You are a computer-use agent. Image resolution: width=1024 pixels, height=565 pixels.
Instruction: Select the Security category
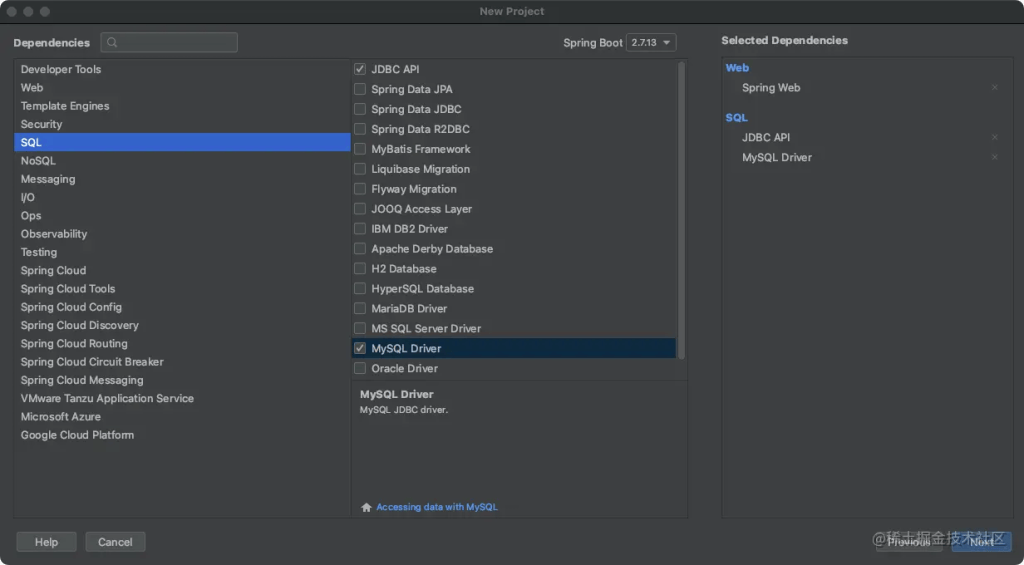[41, 124]
